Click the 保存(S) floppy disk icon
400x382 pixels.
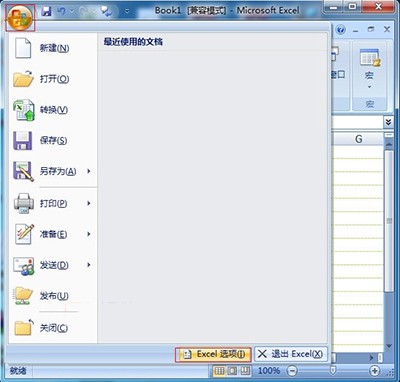pos(22,140)
